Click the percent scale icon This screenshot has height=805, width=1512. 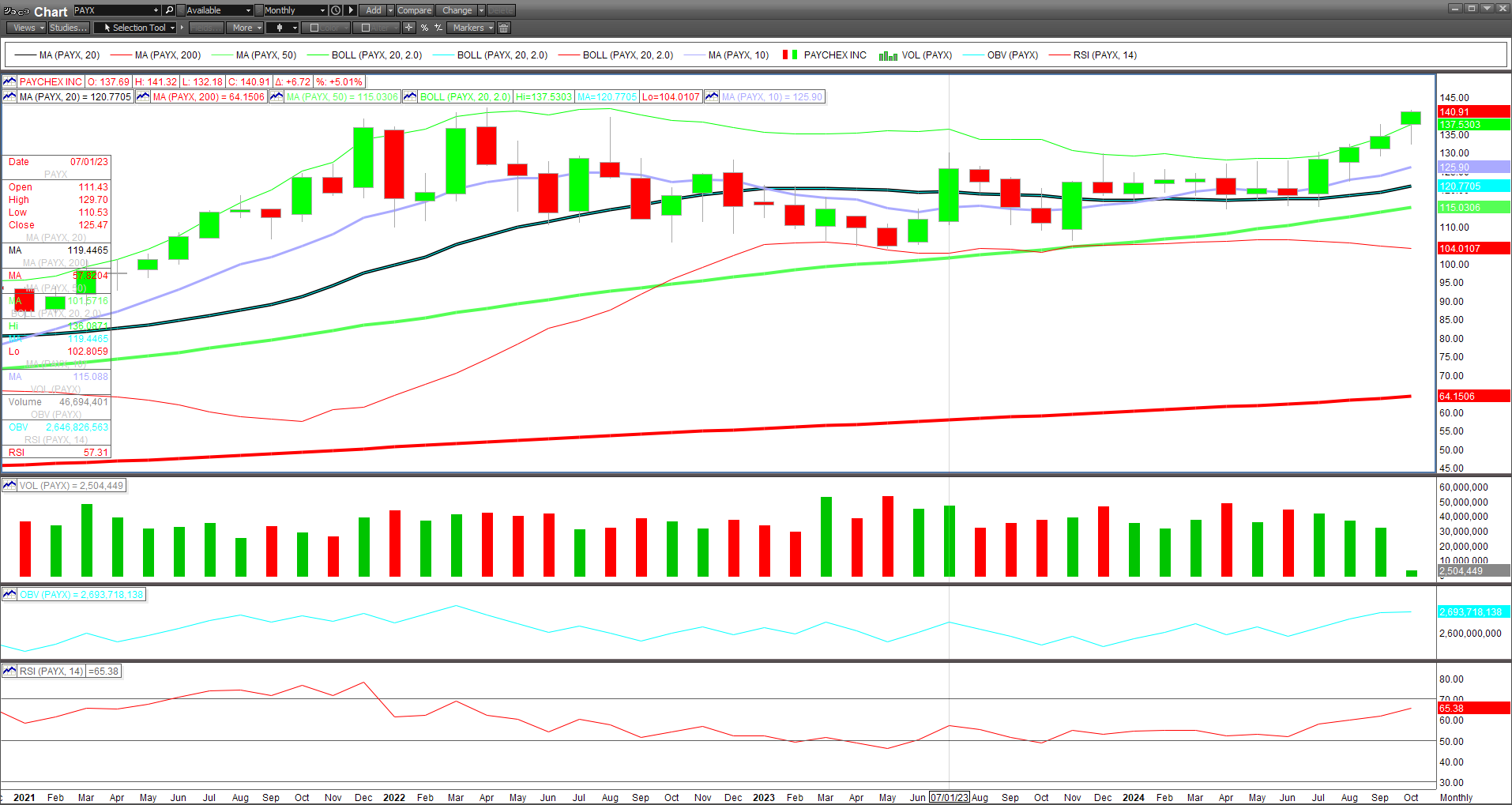[424, 28]
